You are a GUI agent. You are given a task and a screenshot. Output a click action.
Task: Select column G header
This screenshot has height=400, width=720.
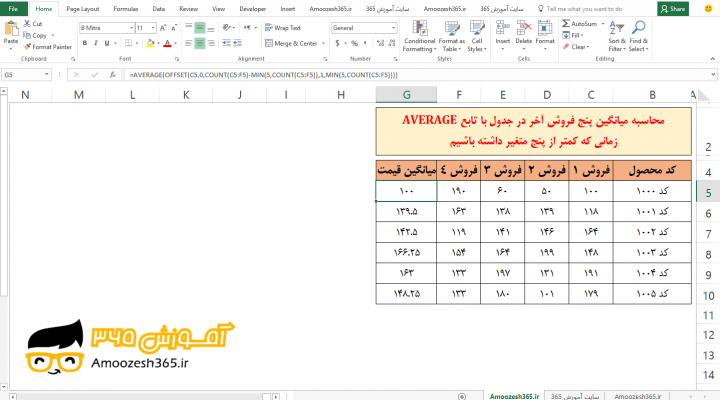tap(406, 95)
